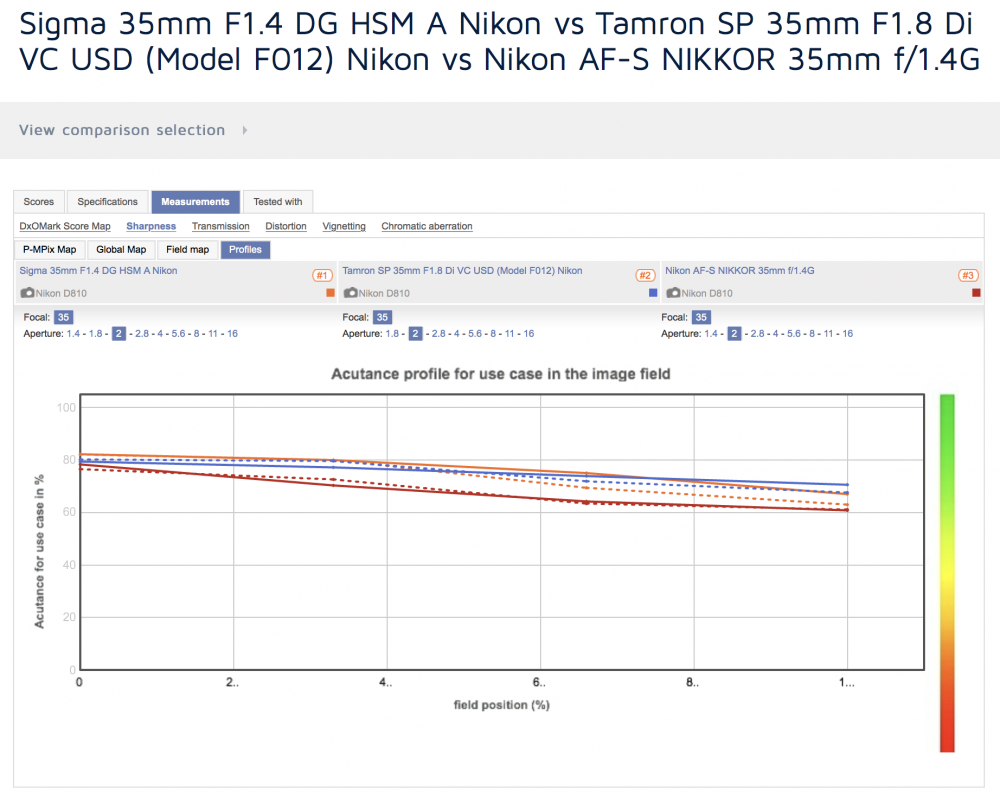Click the orange color square for Sigma

330,293
